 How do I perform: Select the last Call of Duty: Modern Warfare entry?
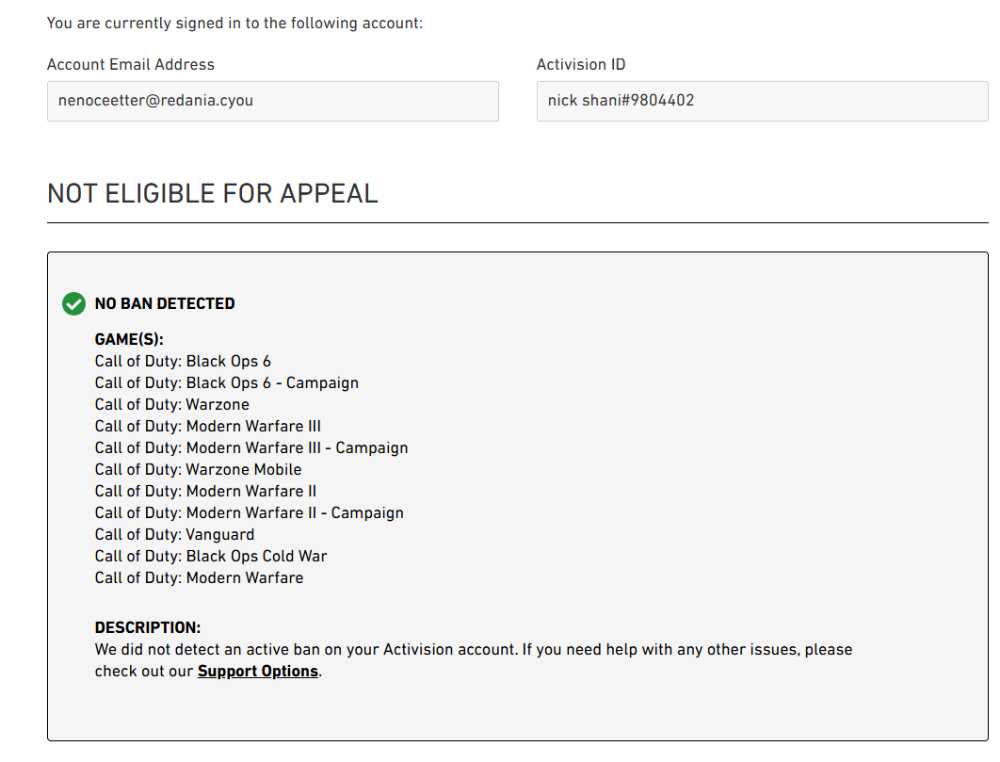[199, 578]
